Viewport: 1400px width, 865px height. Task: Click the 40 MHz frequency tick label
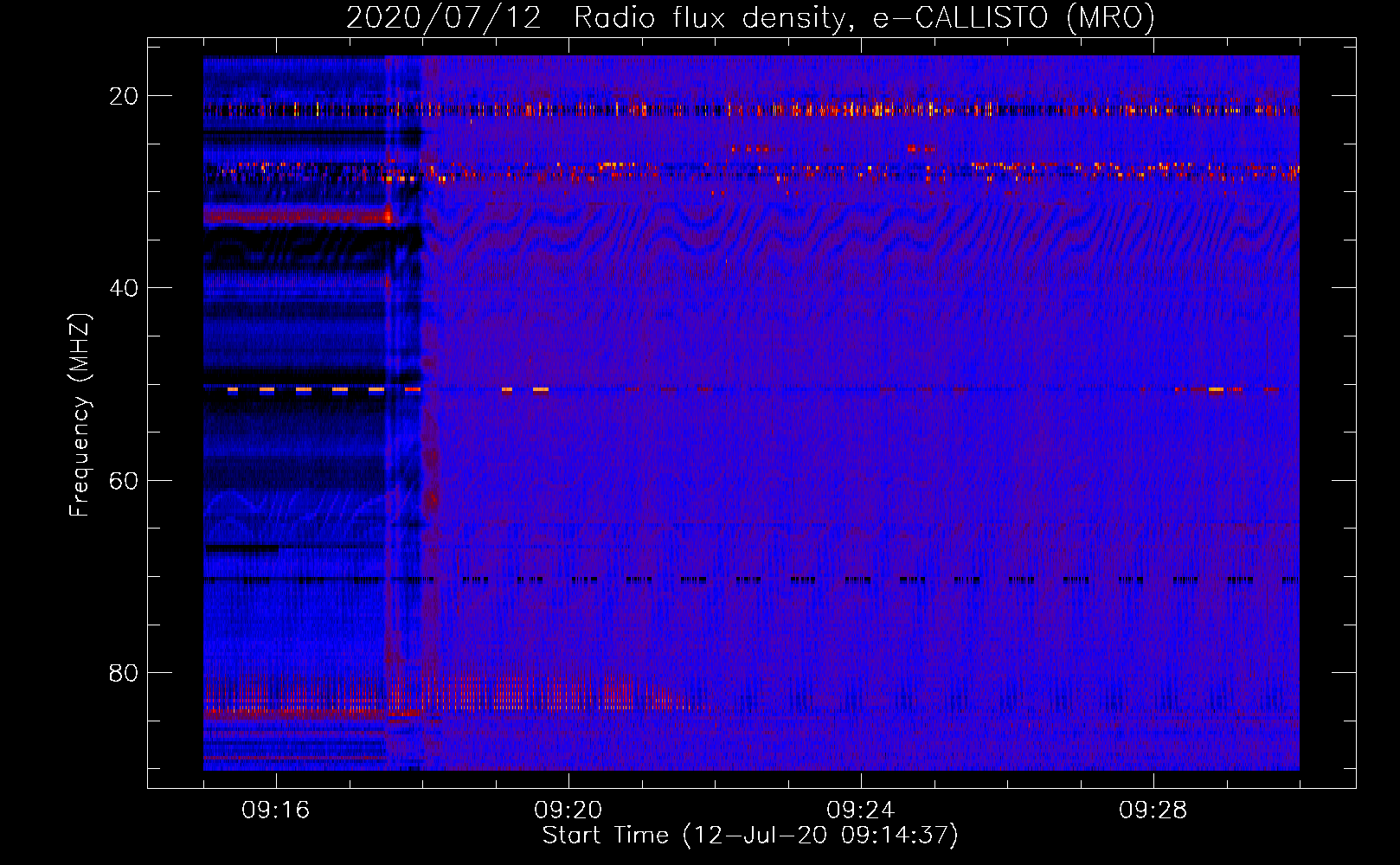[x=124, y=288]
